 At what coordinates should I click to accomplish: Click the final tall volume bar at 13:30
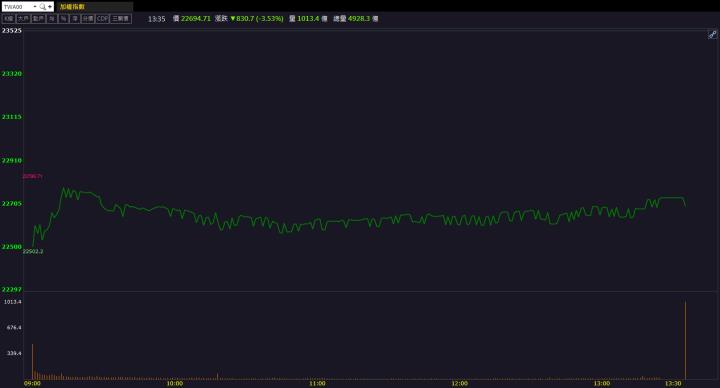[686, 340]
